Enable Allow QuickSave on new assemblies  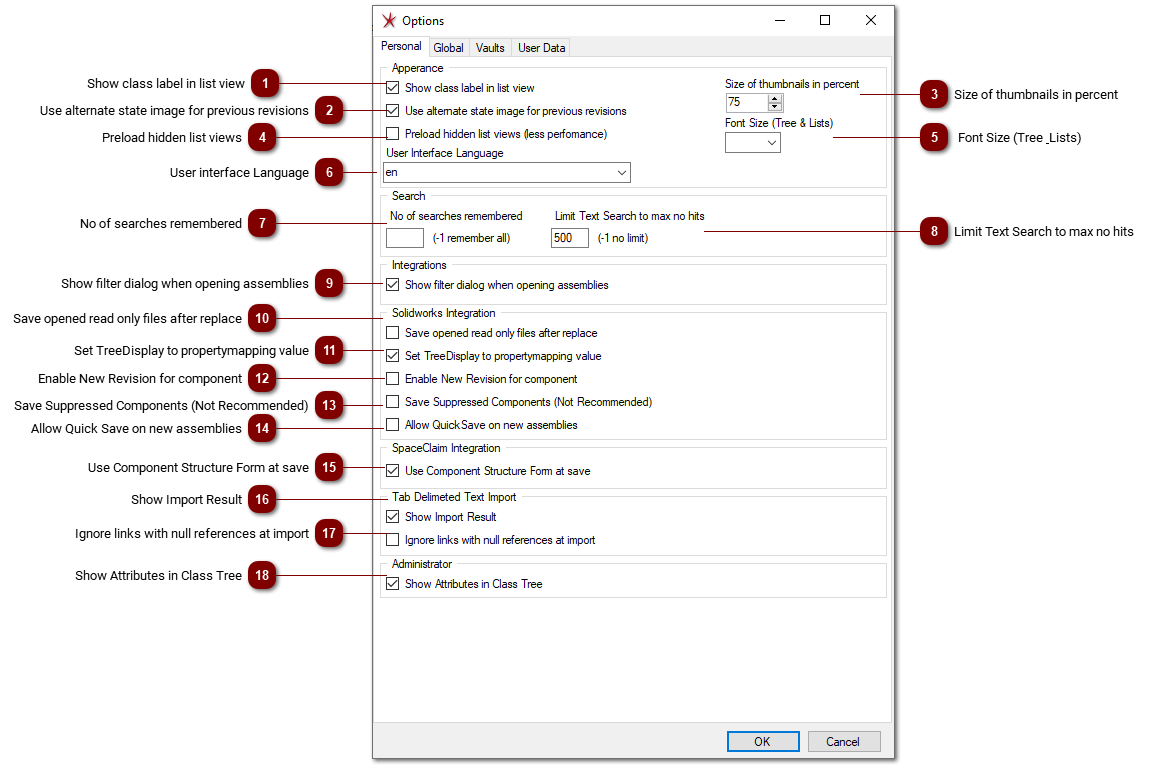pos(393,424)
